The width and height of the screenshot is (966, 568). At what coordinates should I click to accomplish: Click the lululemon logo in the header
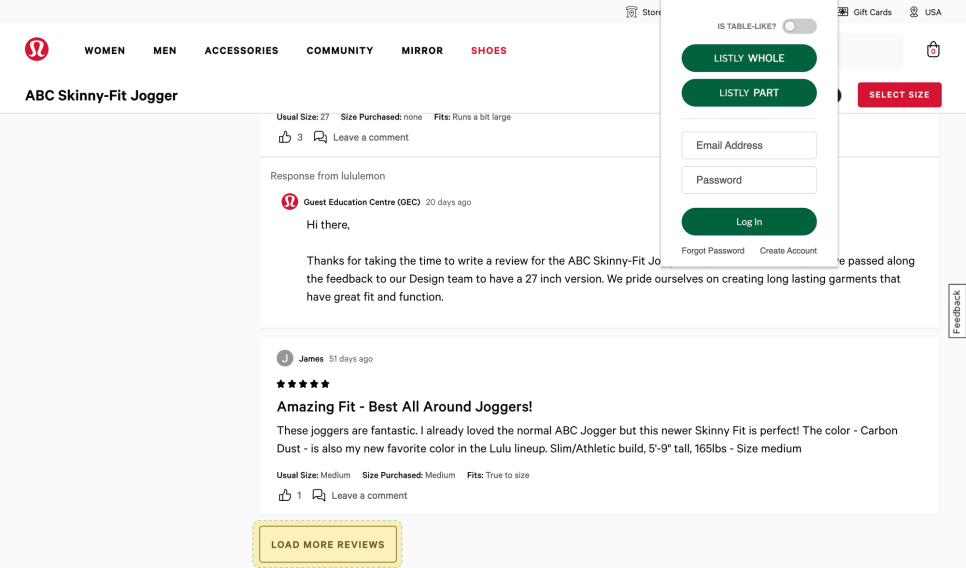[37, 50]
